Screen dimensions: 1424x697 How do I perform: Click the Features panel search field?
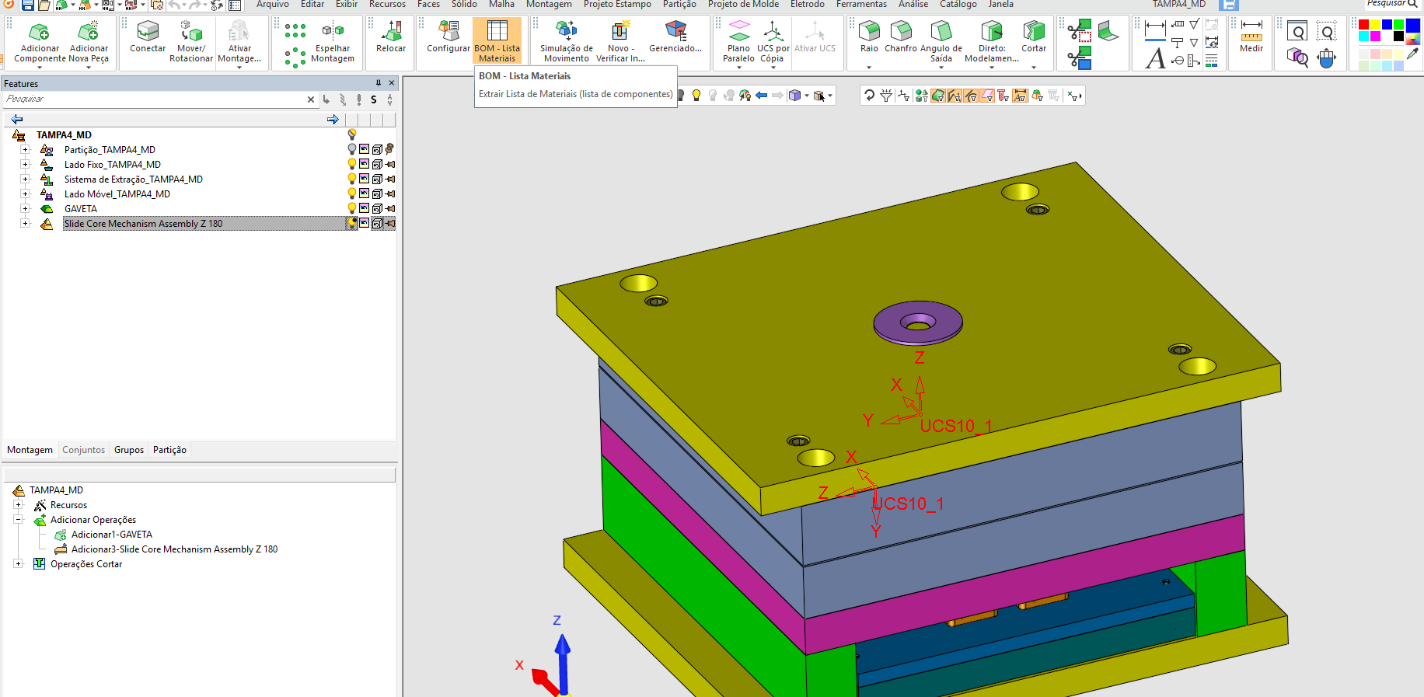pyautogui.click(x=150, y=99)
